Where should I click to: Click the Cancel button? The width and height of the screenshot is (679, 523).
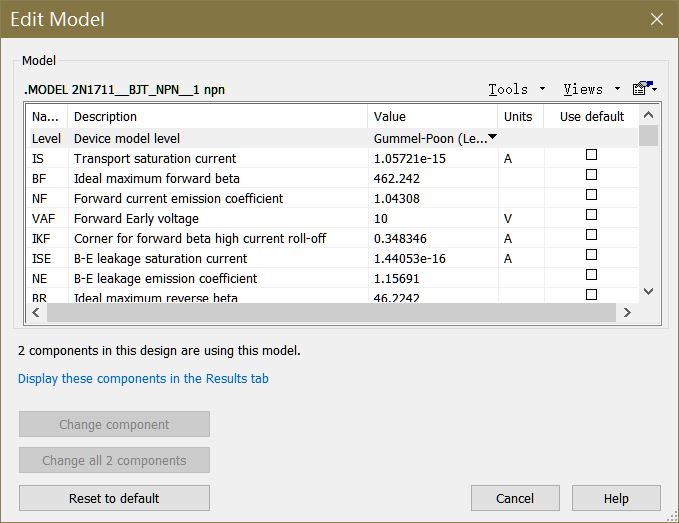pyautogui.click(x=515, y=498)
